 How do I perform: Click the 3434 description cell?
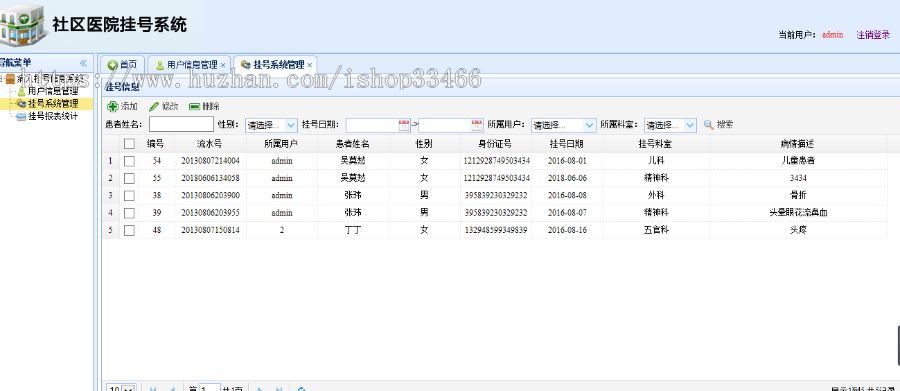tap(798, 178)
